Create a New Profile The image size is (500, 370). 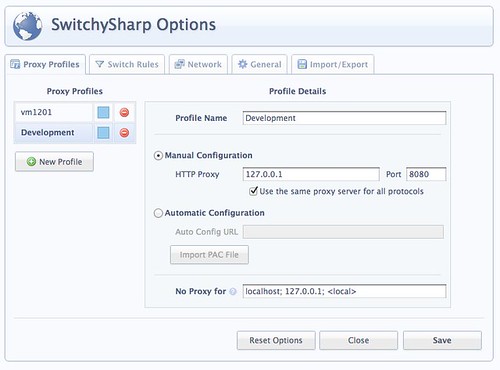point(54,162)
